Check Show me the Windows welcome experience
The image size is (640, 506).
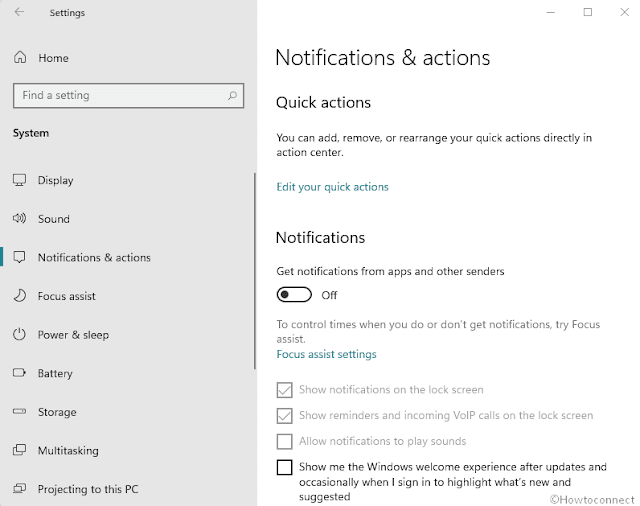point(284,467)
